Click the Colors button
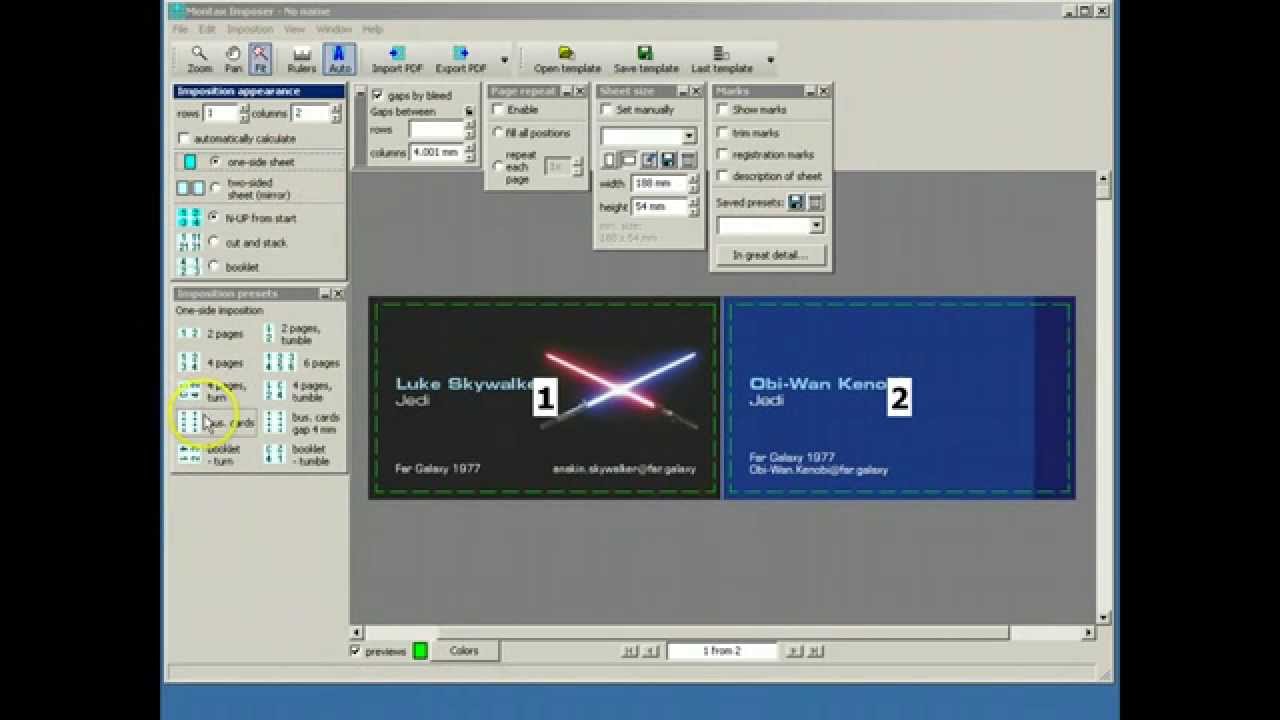1280x720 pixels. click(x=464, y=651)
